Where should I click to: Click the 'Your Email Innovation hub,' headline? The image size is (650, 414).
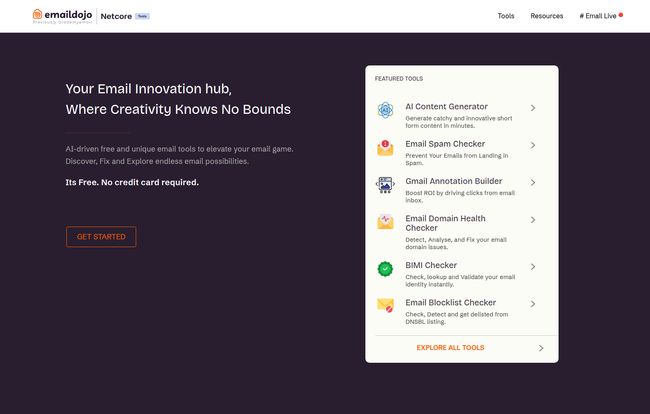point(148,89)
